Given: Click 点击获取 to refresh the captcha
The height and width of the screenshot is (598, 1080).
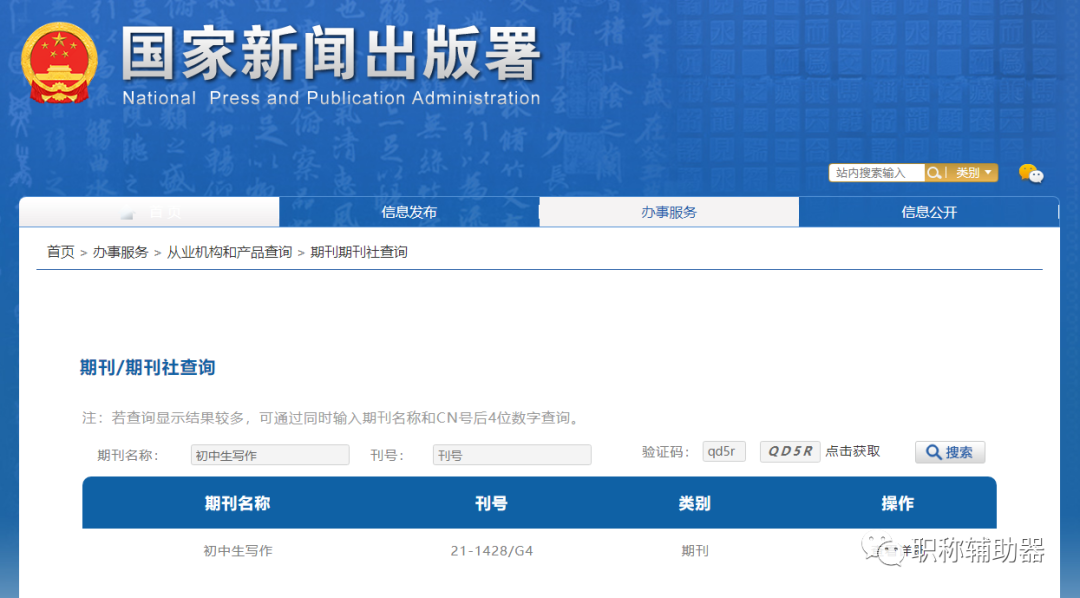Looking at the screenshot, I should coord(852,451).
